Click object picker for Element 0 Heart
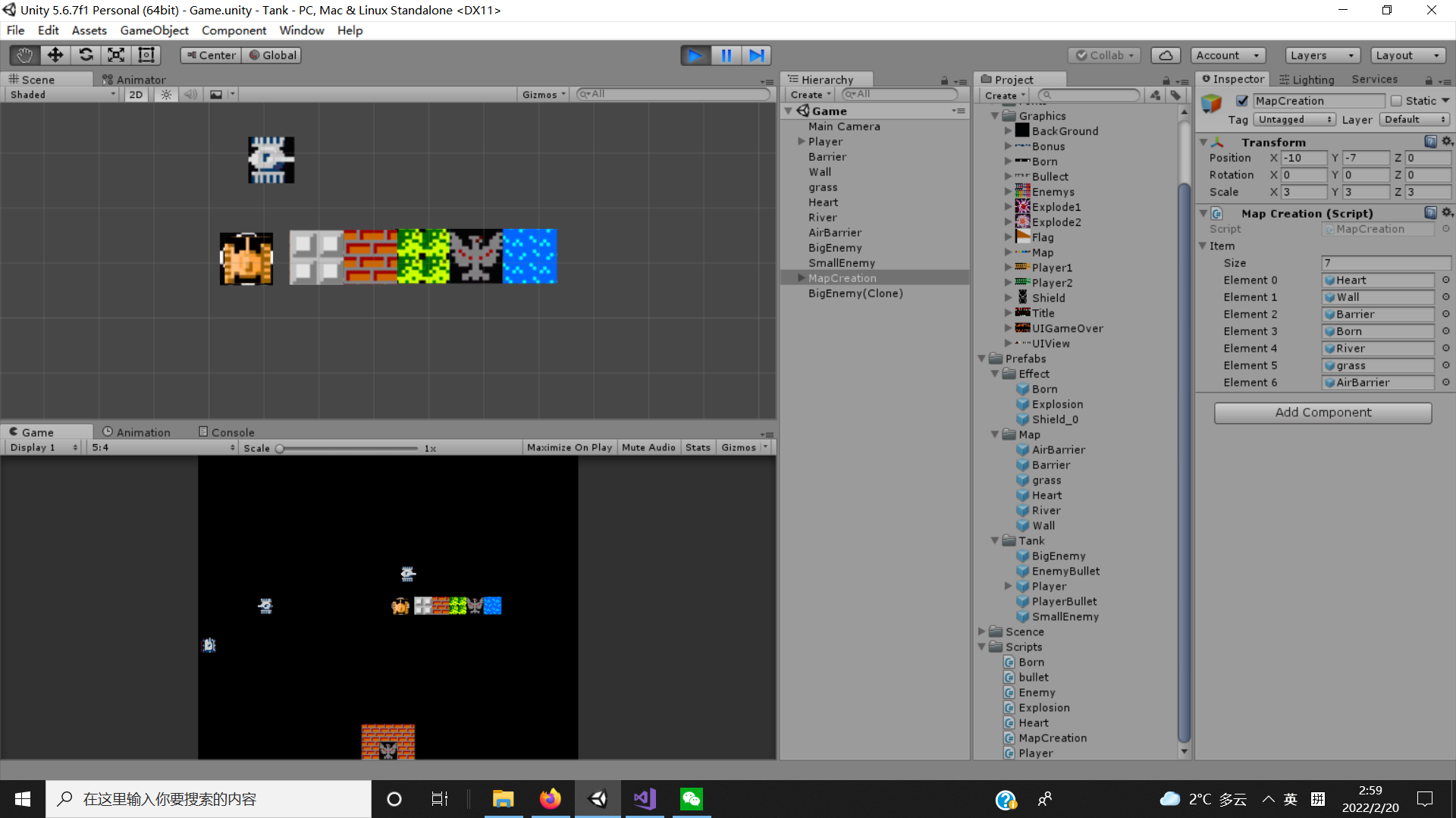 pos(1445,280)
